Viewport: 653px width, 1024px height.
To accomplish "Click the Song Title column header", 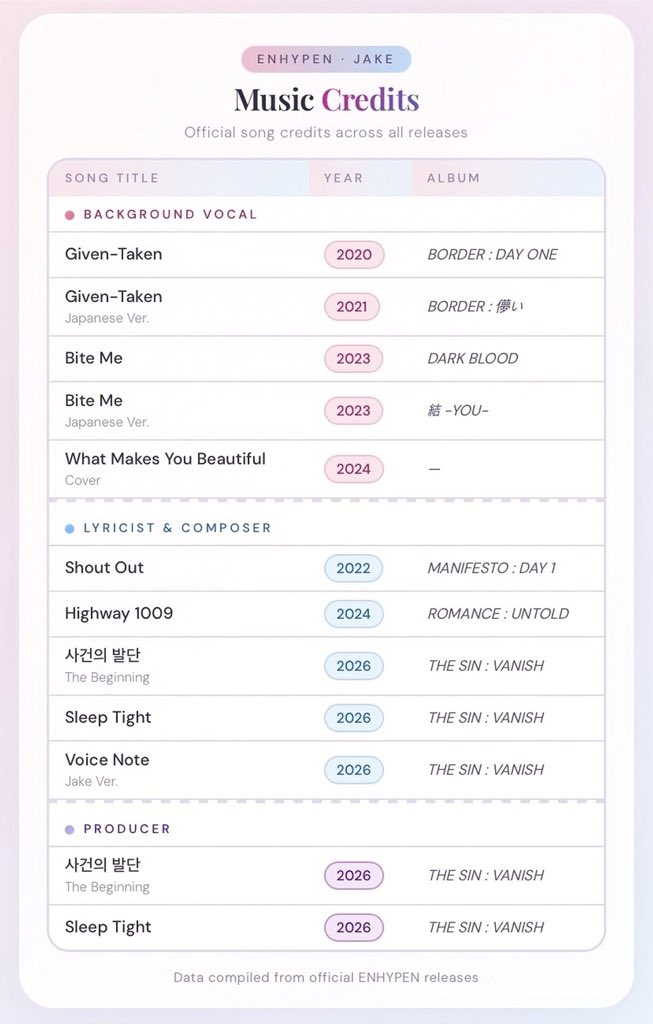I will (x=112, y=178).
